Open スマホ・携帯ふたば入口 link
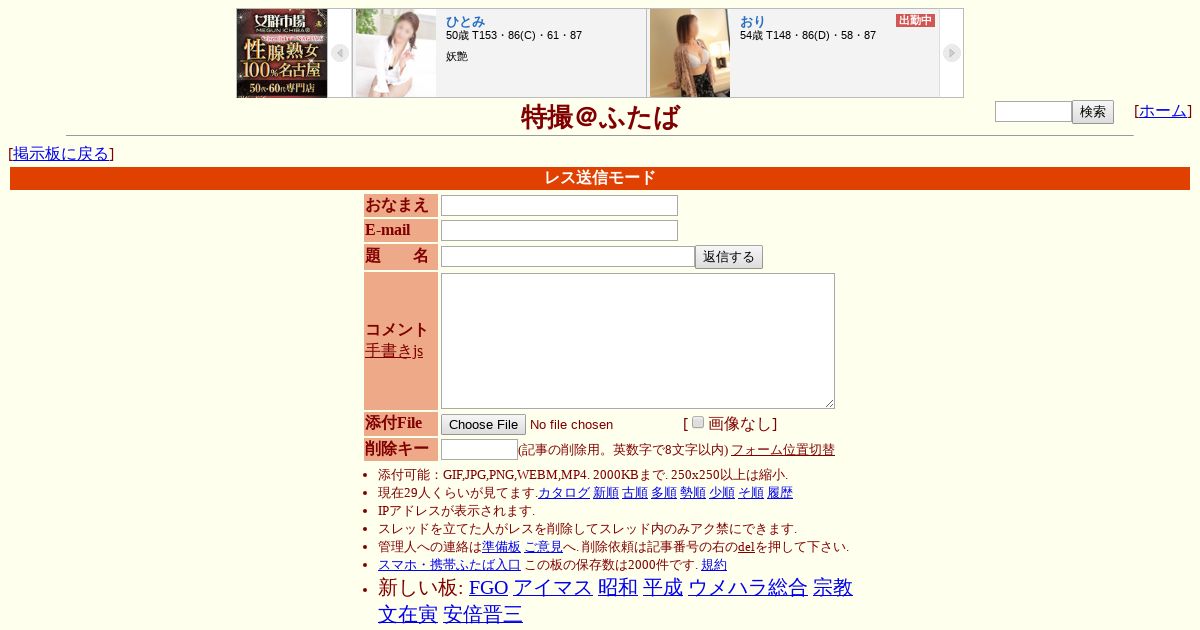 449,565
